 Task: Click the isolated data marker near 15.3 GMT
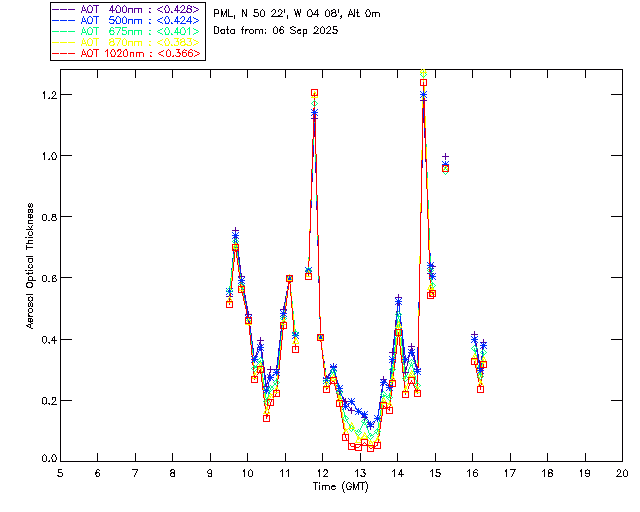(445, 168)
